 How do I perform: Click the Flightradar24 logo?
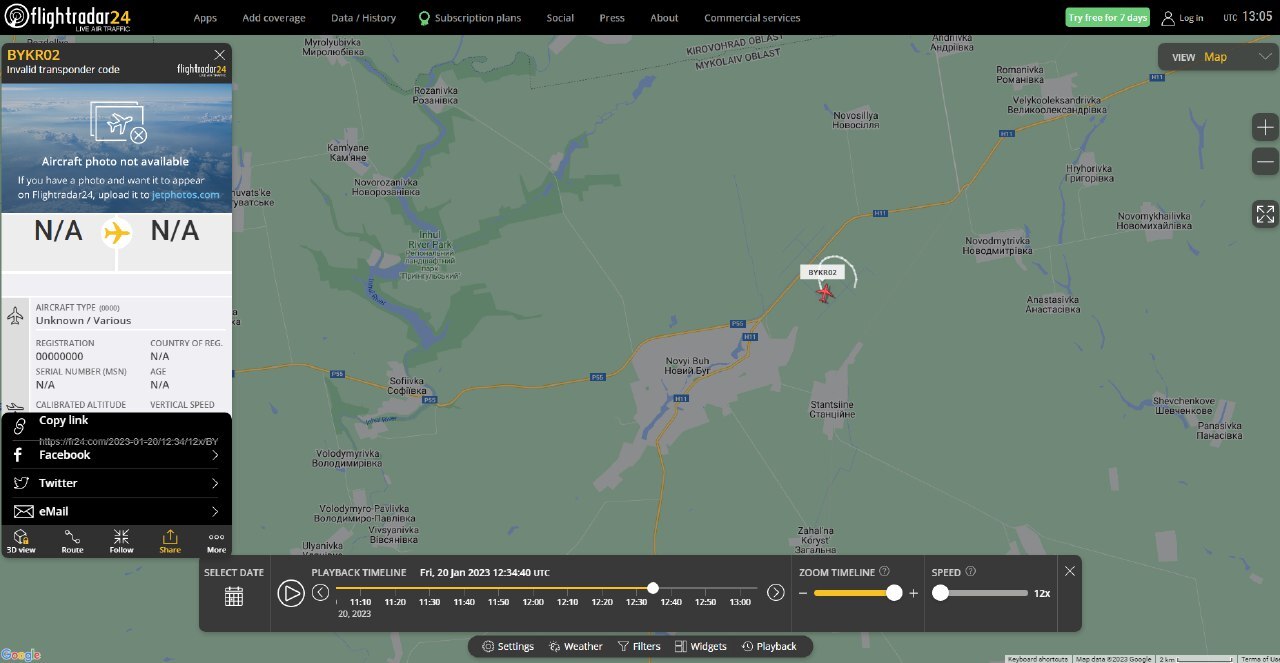point(67,17)
